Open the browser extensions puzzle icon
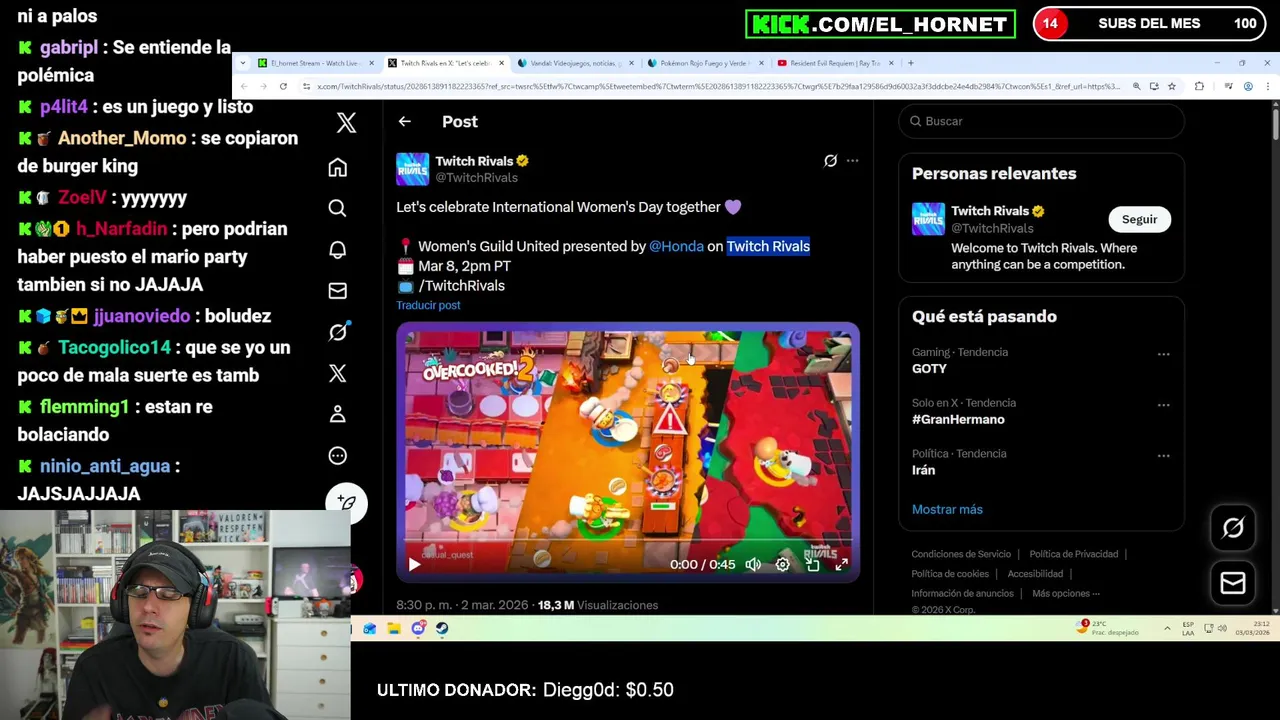The image size is (1280, 720). [1199, 87]
